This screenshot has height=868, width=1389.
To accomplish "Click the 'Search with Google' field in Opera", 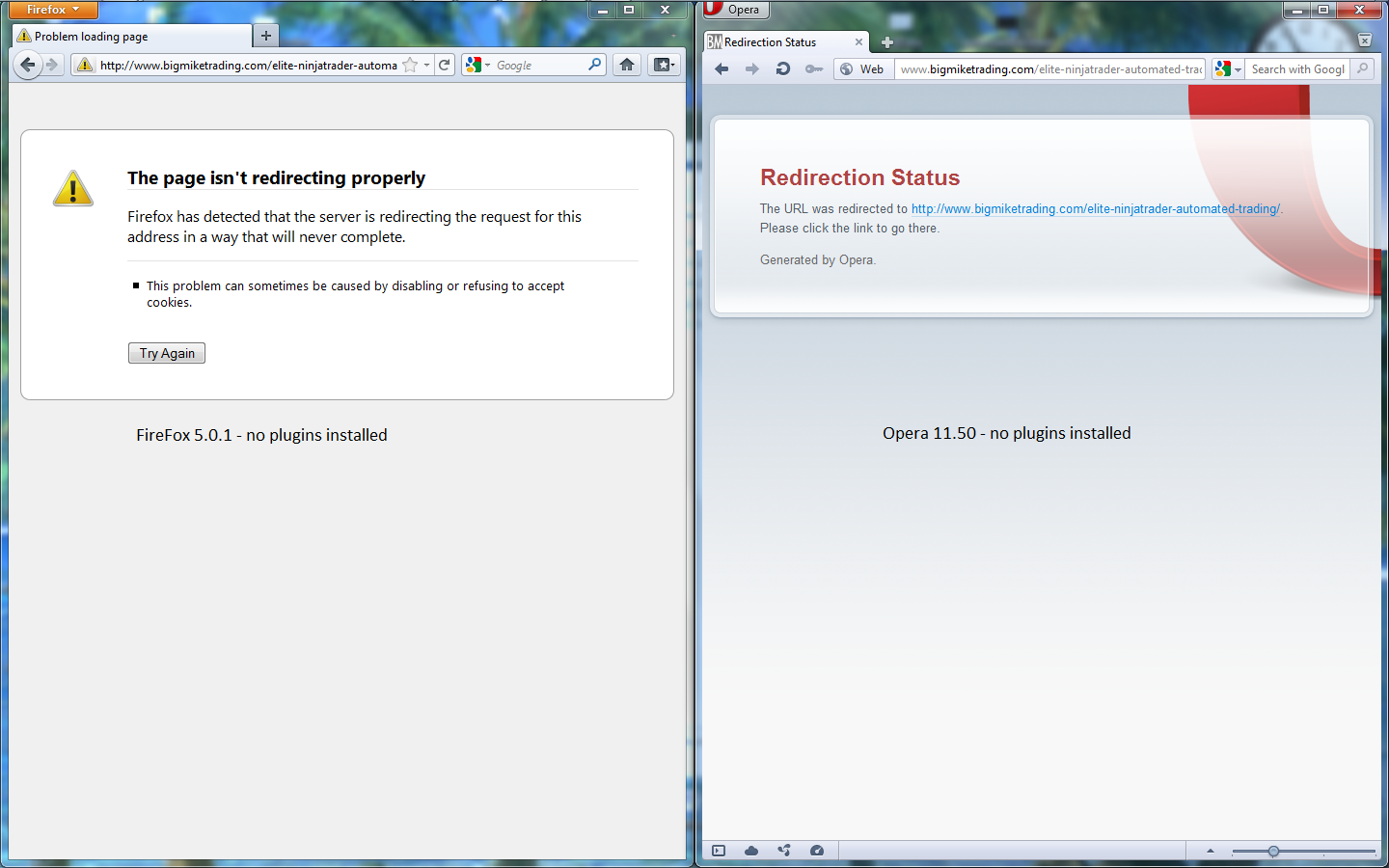I will (x=1297, y=68).
